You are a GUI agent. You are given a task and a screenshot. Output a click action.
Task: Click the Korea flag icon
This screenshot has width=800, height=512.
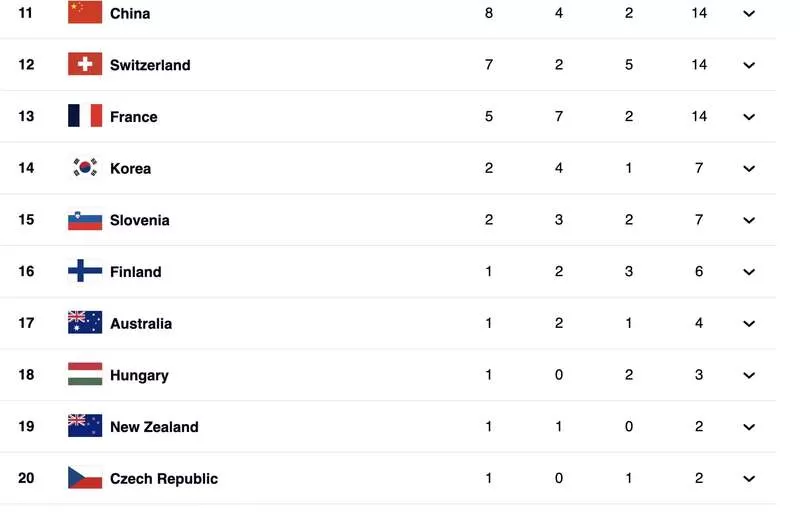[85, 167]
